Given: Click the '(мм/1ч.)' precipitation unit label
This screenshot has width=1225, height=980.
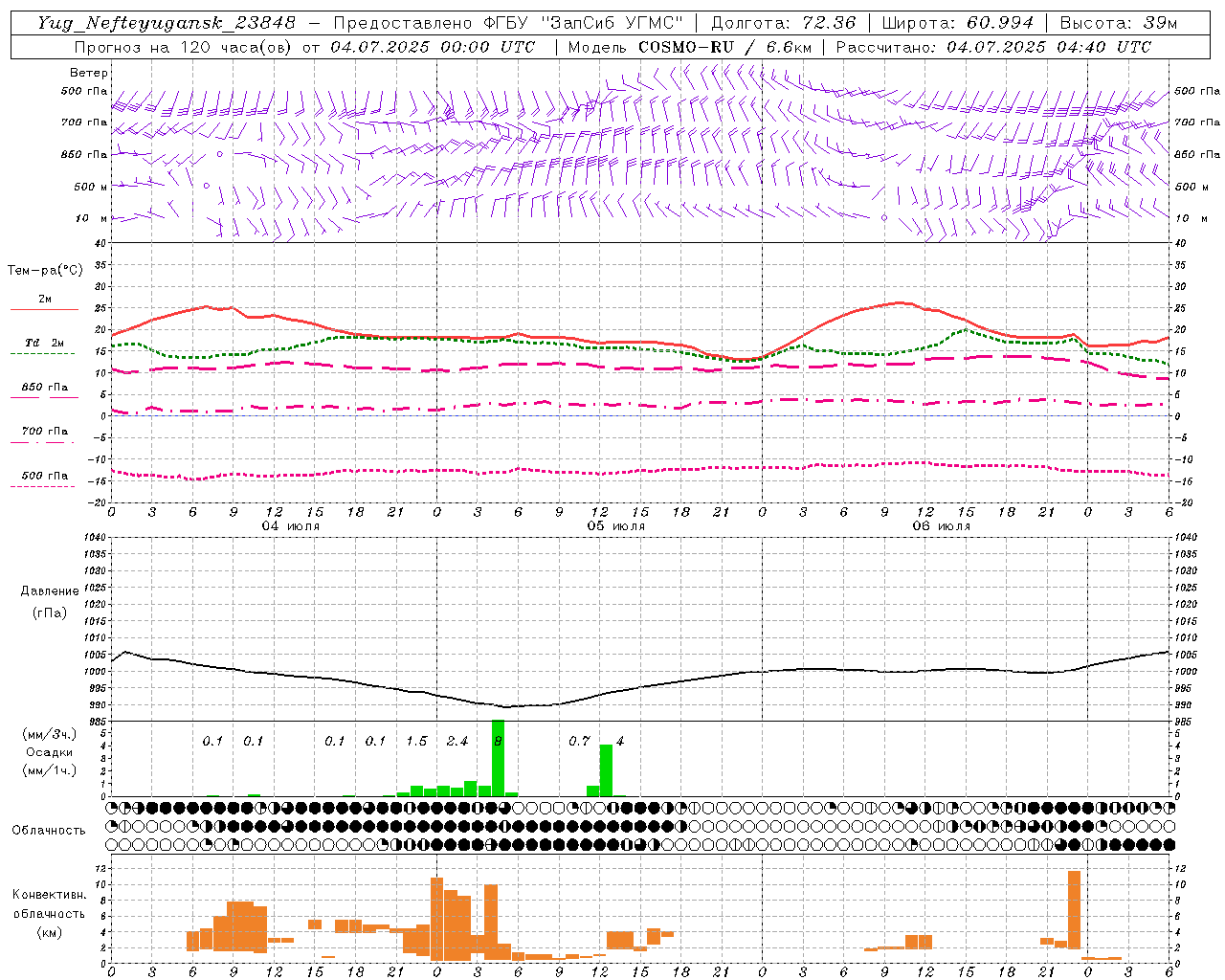Looking at the screenshot, I should coord(50,770).
